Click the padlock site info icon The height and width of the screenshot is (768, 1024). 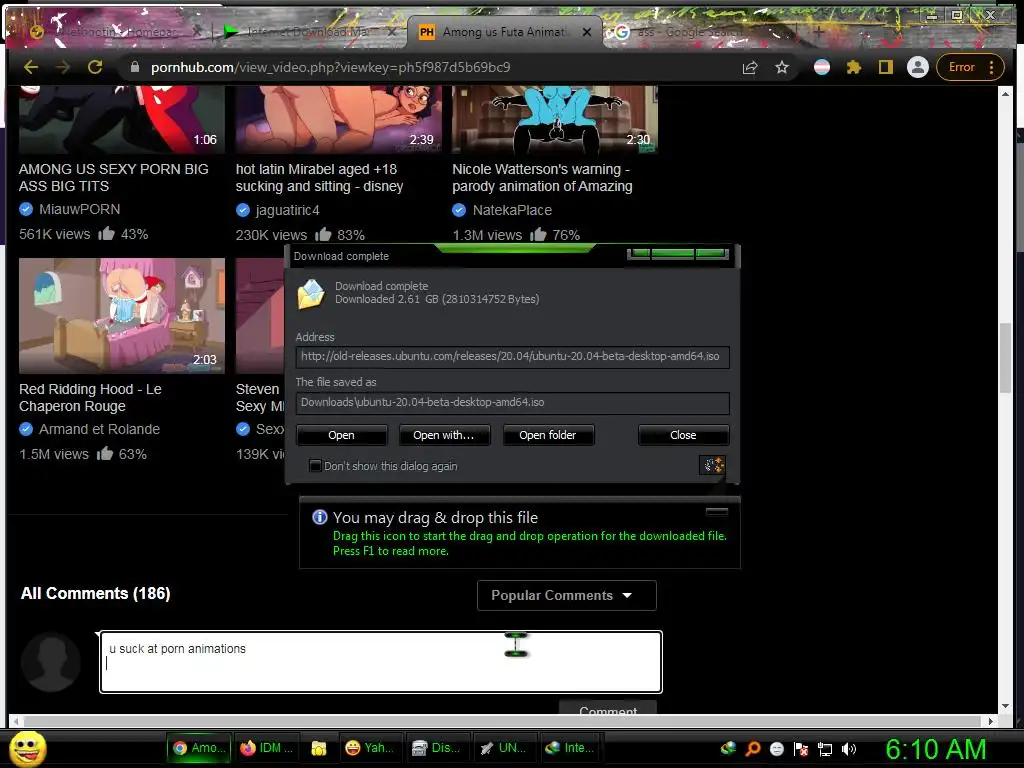coord(135,67)
